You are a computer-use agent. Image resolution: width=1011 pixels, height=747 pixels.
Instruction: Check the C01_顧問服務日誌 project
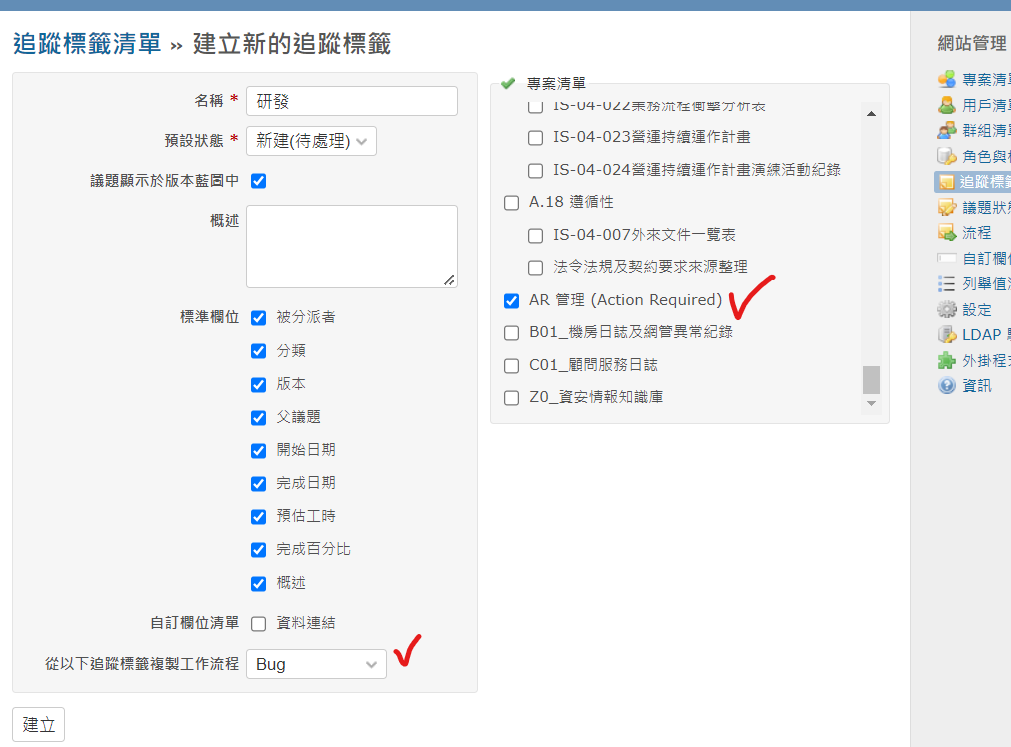511,365
